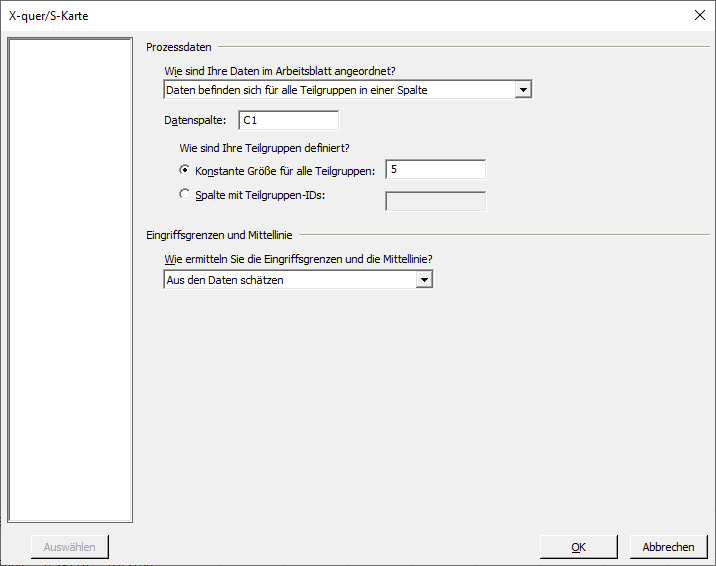This screenshot has width=716, height=566.
Task: Click 'Aus den Daten schätzen' combo box
Action: pos(298,280)
